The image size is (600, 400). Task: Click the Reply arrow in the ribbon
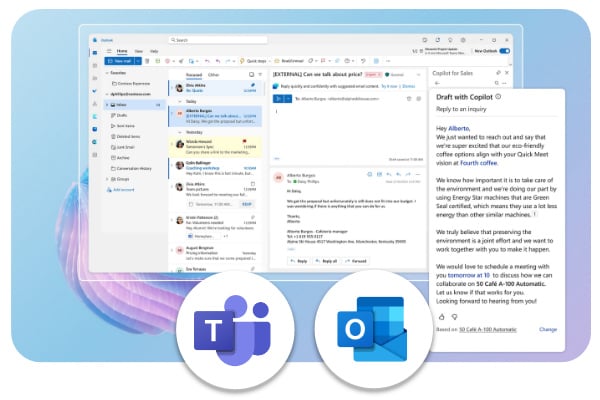[x=207, y=61]
